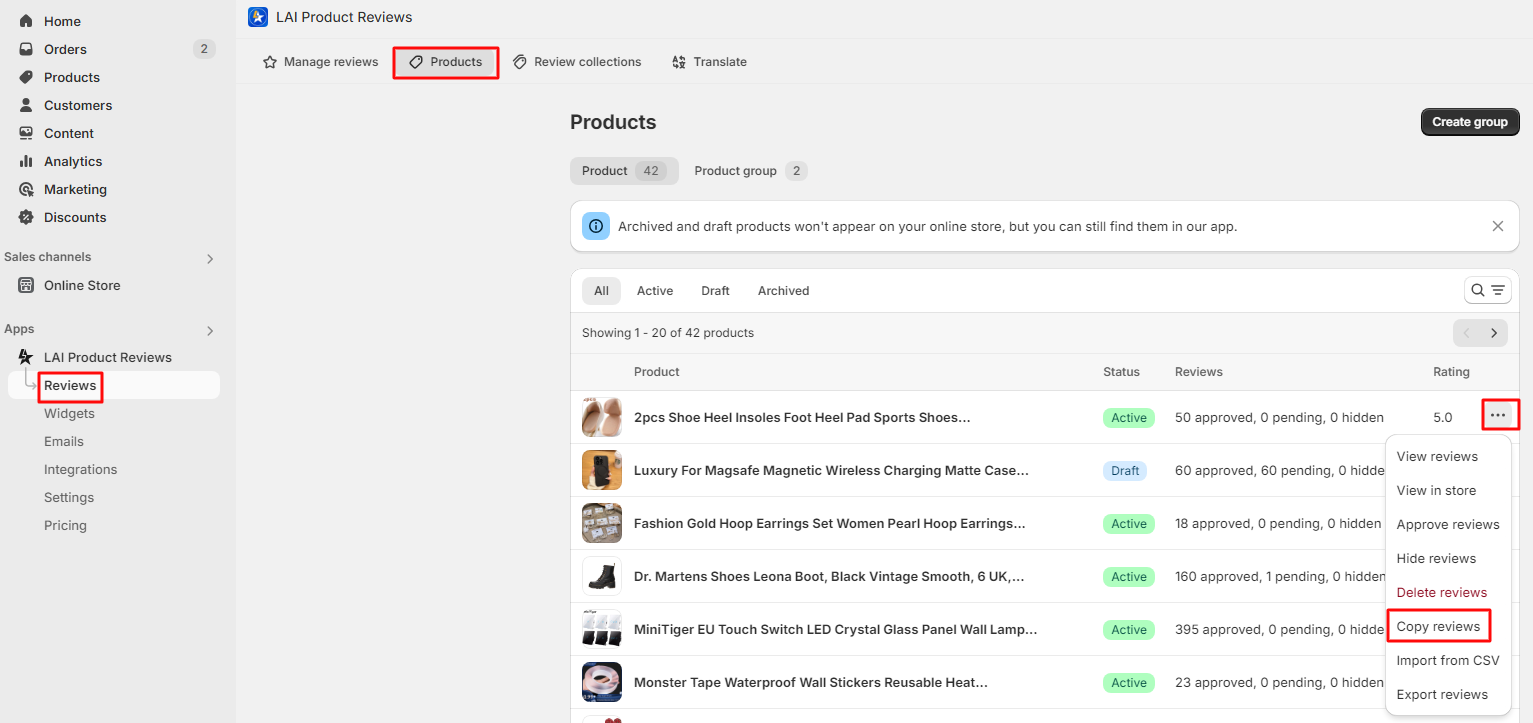Open the Manage reviews tab
The width and height of the screenshot is (1533, 723).
coord(320,62)
